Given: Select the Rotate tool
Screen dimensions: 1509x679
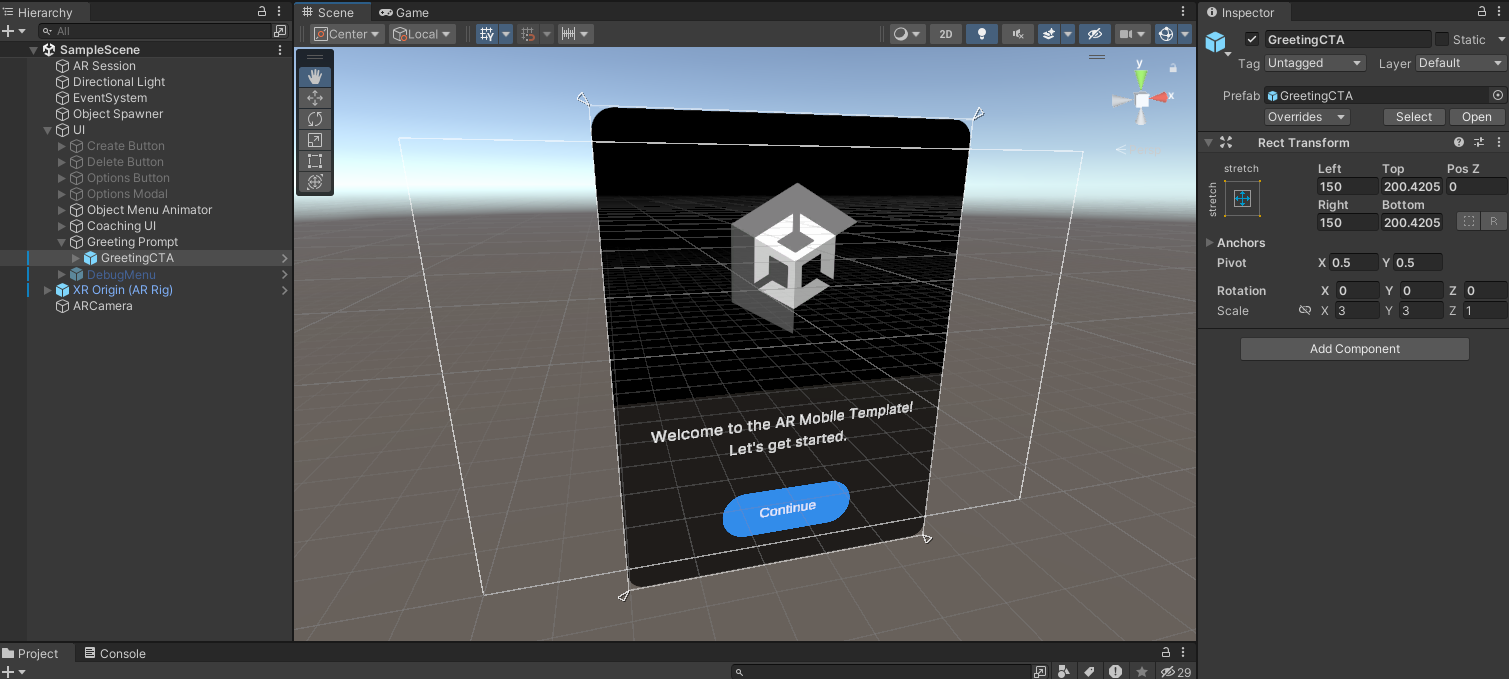Looking at the screenshot, I should click(x=315, y=118).
